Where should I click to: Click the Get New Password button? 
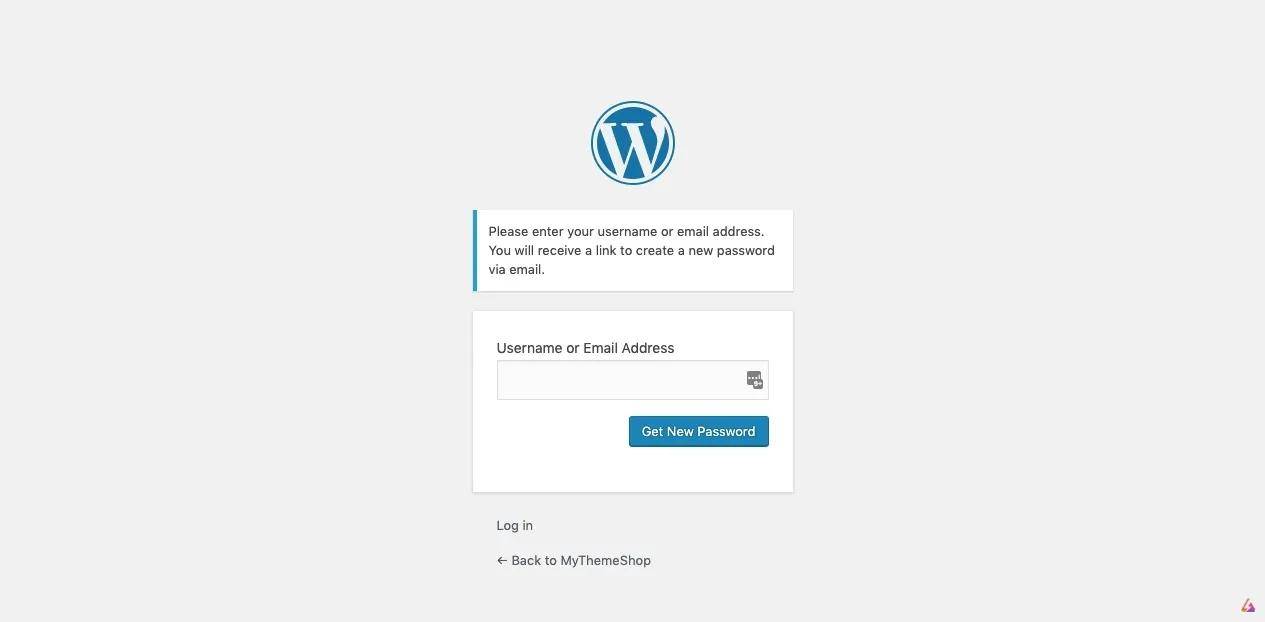coord(699,432)
